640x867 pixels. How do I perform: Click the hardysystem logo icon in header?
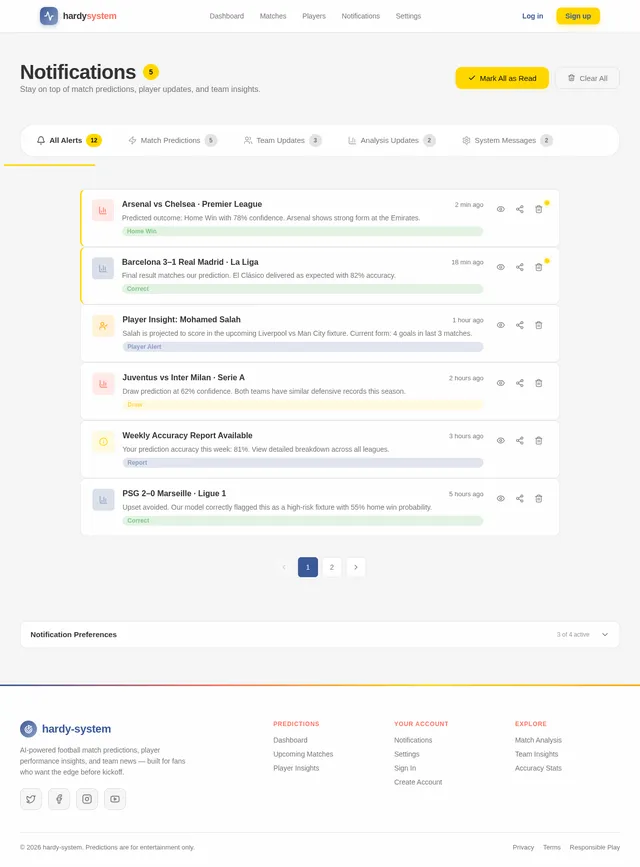(x=49, y=16)
